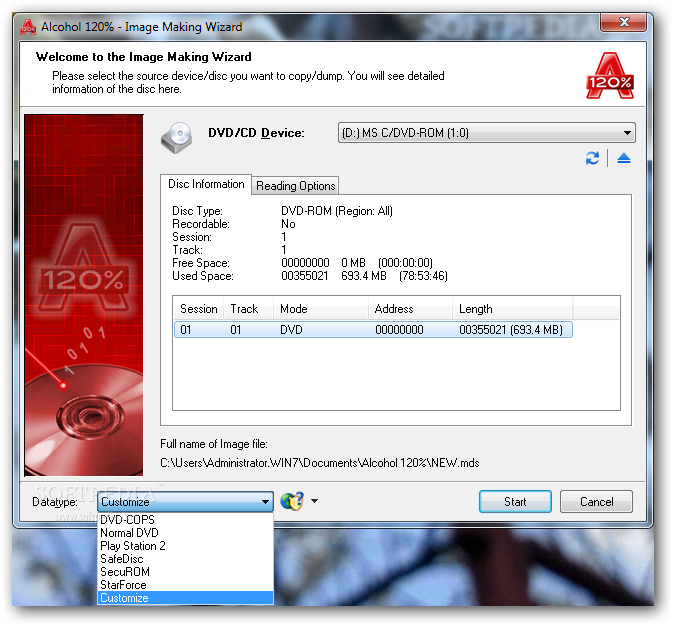The image size is (674, 626).
Task: Click the 00355021 (693.4 MB) length cell
Action: (x=511, y=330)
